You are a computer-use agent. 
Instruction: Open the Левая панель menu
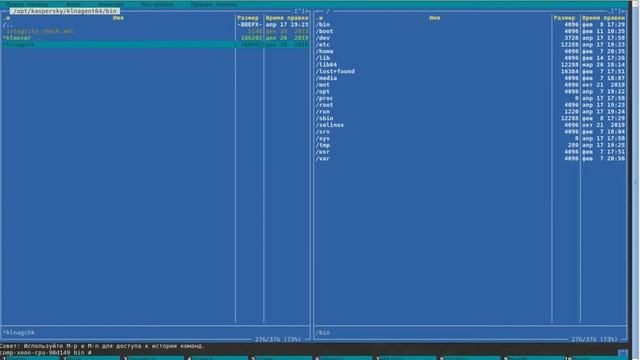(x=26, y=4)
